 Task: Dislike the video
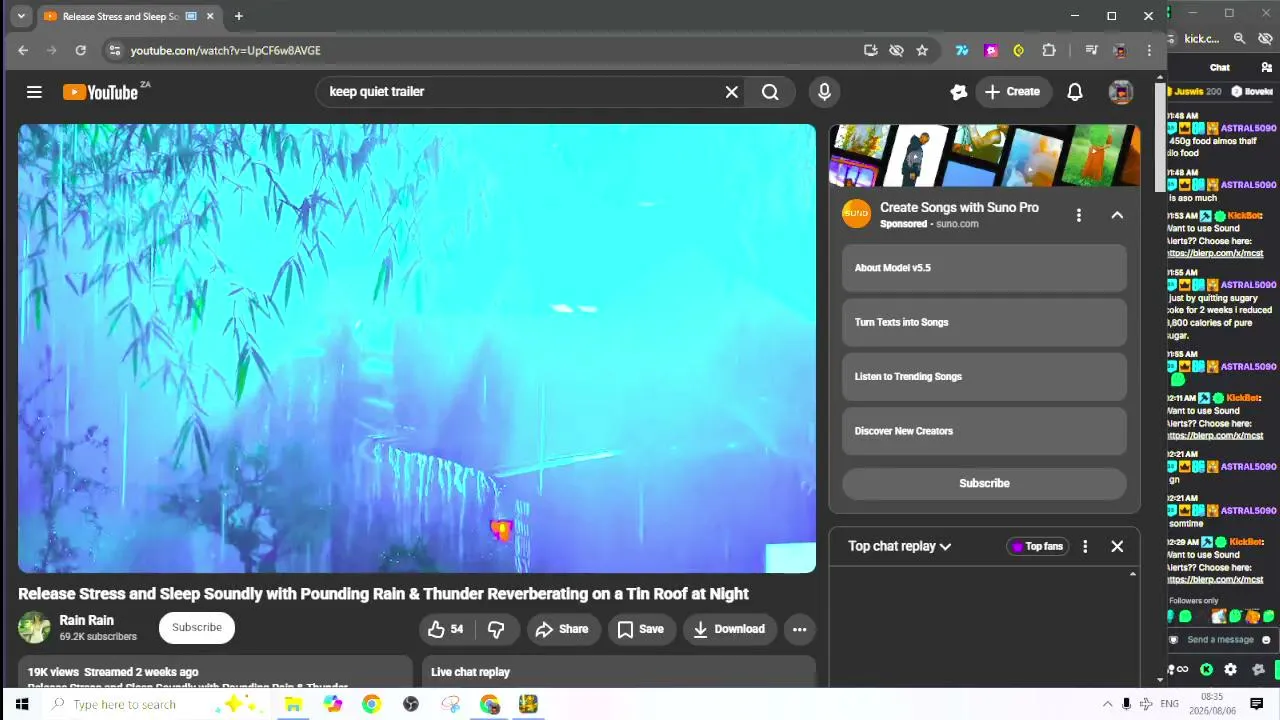coord(496,629)
